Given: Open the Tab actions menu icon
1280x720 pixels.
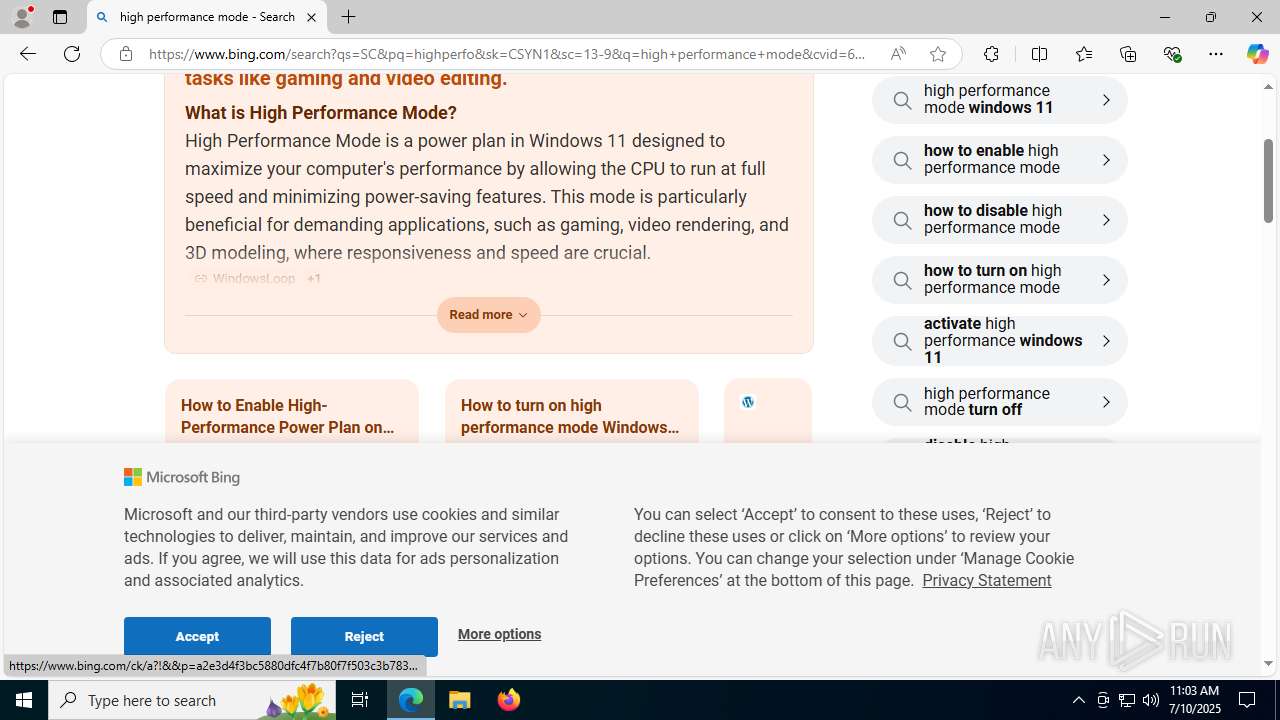Looking at the screenshot, I should (60, 17).
